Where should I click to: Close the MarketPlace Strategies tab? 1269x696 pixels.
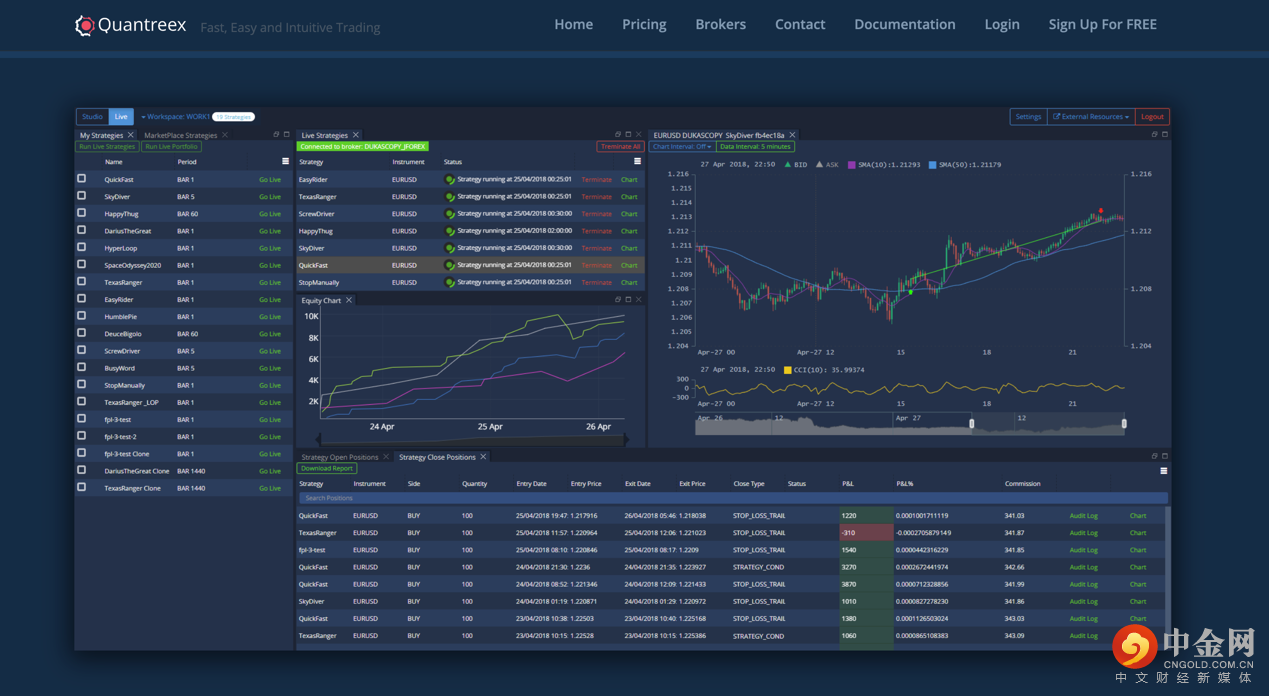(225, 135)
